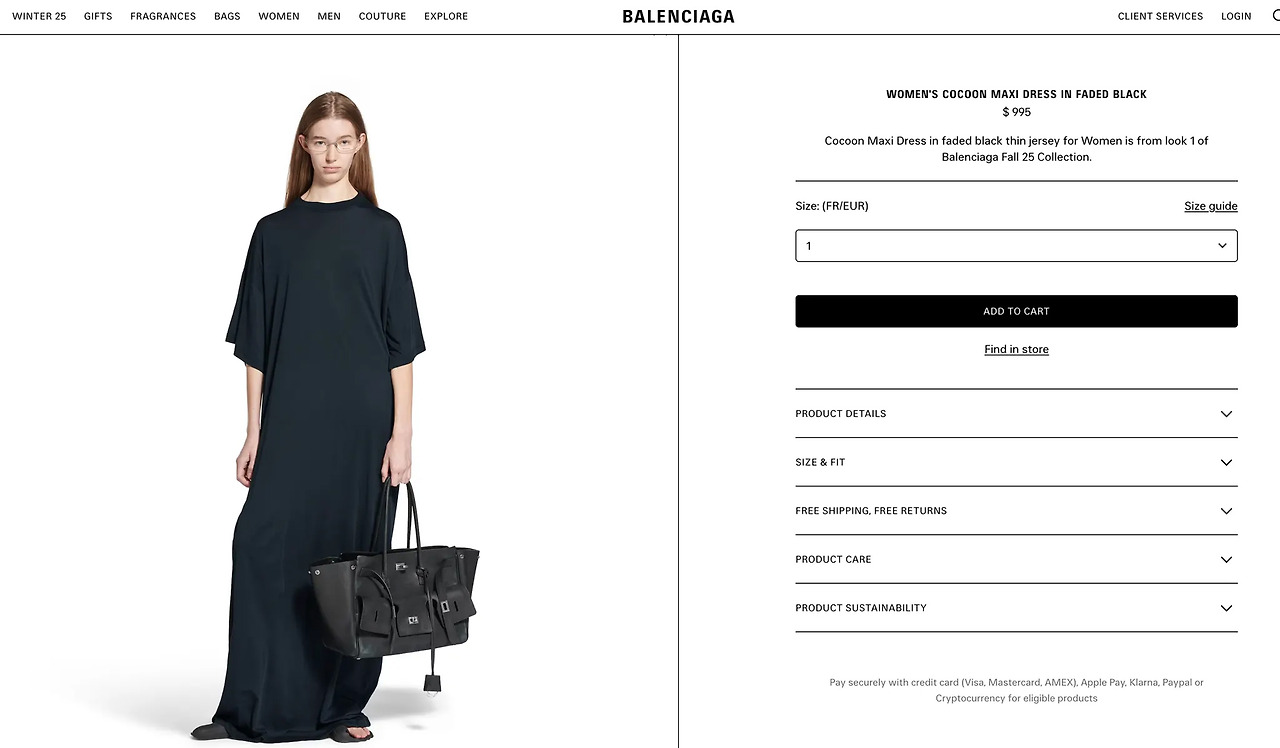Click the Balenciaga logo
Viewport: 1280px width, 748px height.
pyautogui.click(x=678, y=16)
